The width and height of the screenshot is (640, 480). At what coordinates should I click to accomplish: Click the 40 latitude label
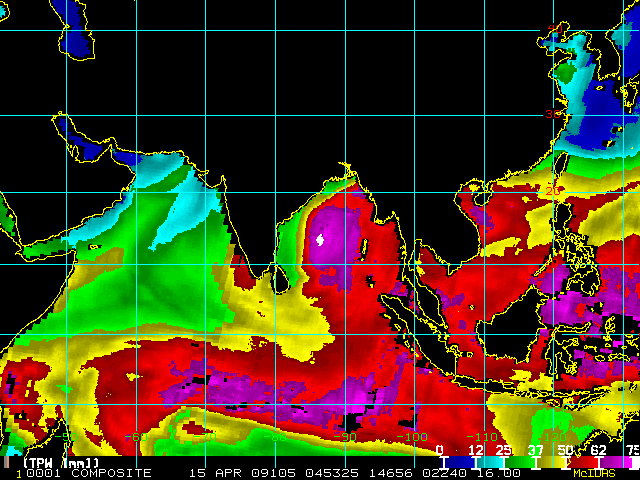click(x=556, y=29)
